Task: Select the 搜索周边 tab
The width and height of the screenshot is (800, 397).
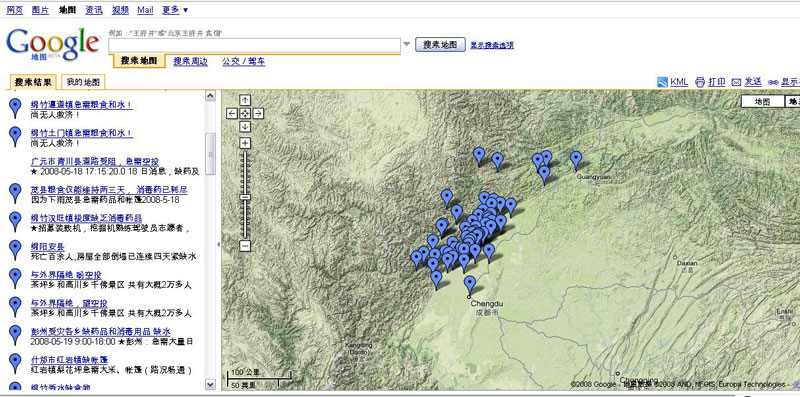Action: tap(190, 62)
